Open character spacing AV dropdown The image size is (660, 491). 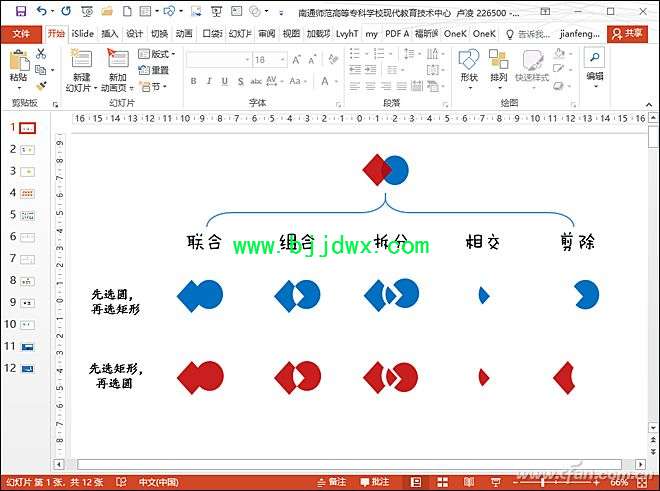(275, 81)
